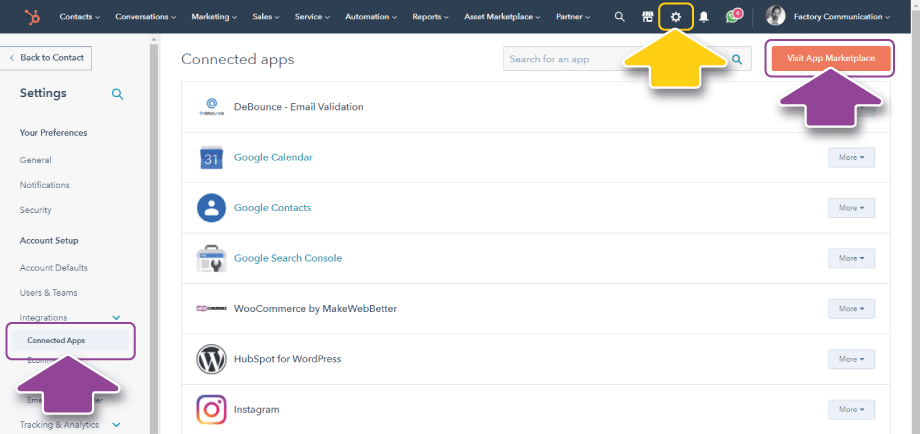Open the WhatsApp chat notifications icon
Image resolution: width=920 pixels, height=434 pixels.
click(733, 16)
